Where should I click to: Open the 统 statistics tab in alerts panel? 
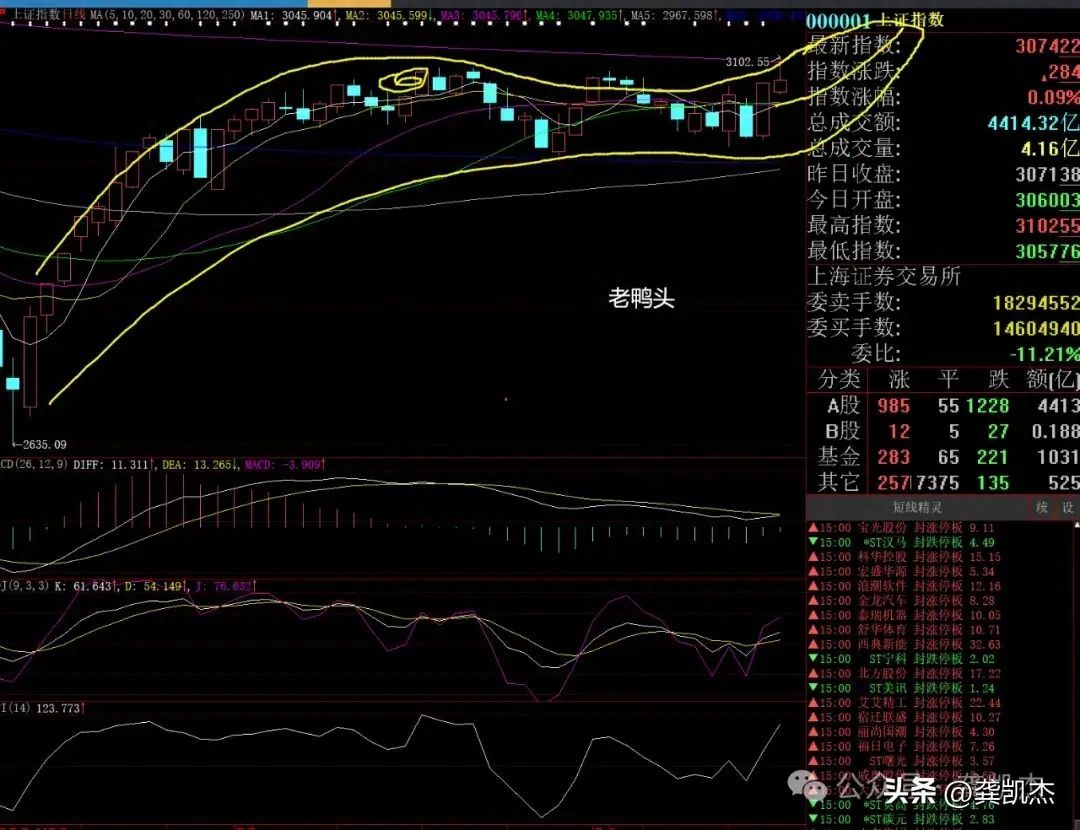click(x=1042, y=508)
